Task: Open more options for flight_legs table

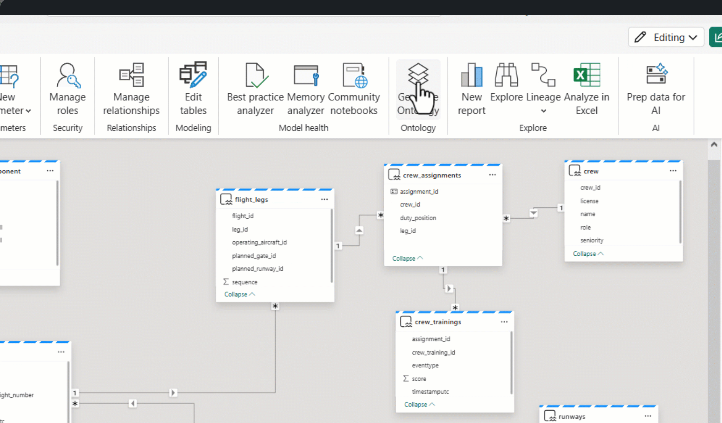Action: 324,199
